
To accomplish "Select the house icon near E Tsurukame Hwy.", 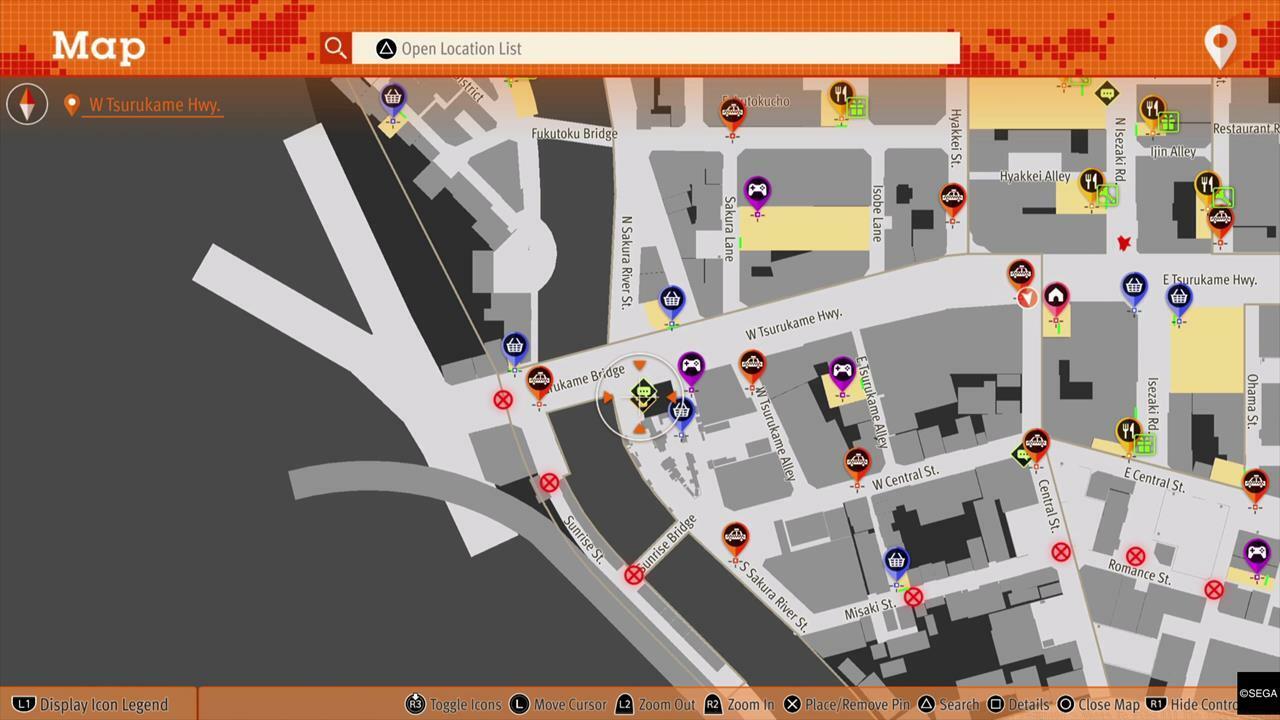I will click(x=1056, y=297).
